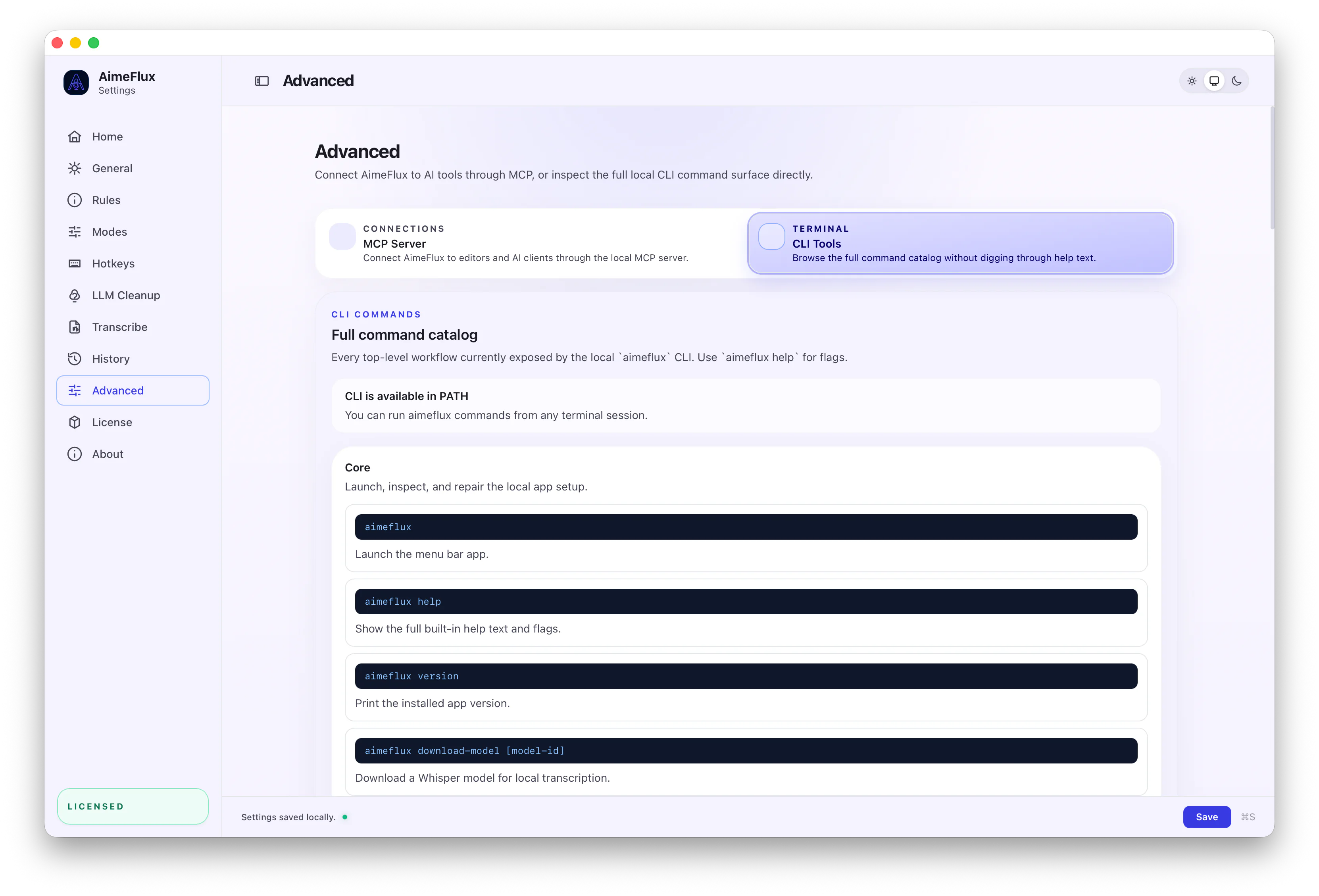The width and height of the screenshot is (1319, 896).
Task: Click the LICENSED status badge
Action: (133, 806)
